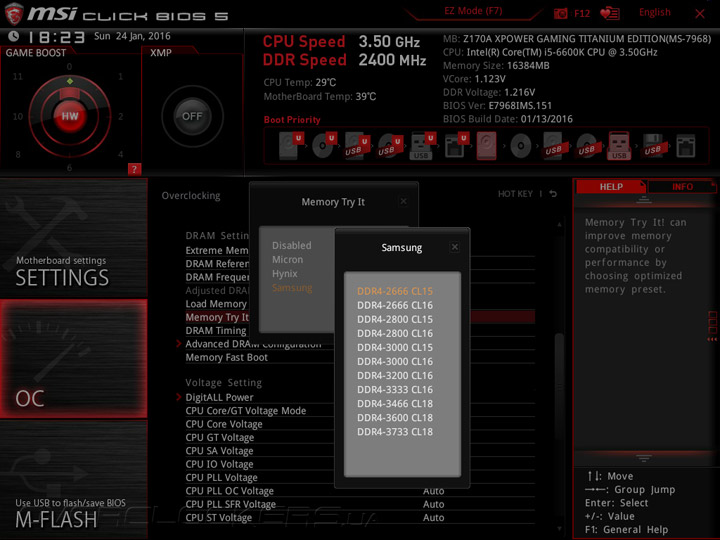Viewport: 720px width, 540px height.
Task: Open CPU GT Voltage setting
Action: [219, 437]
